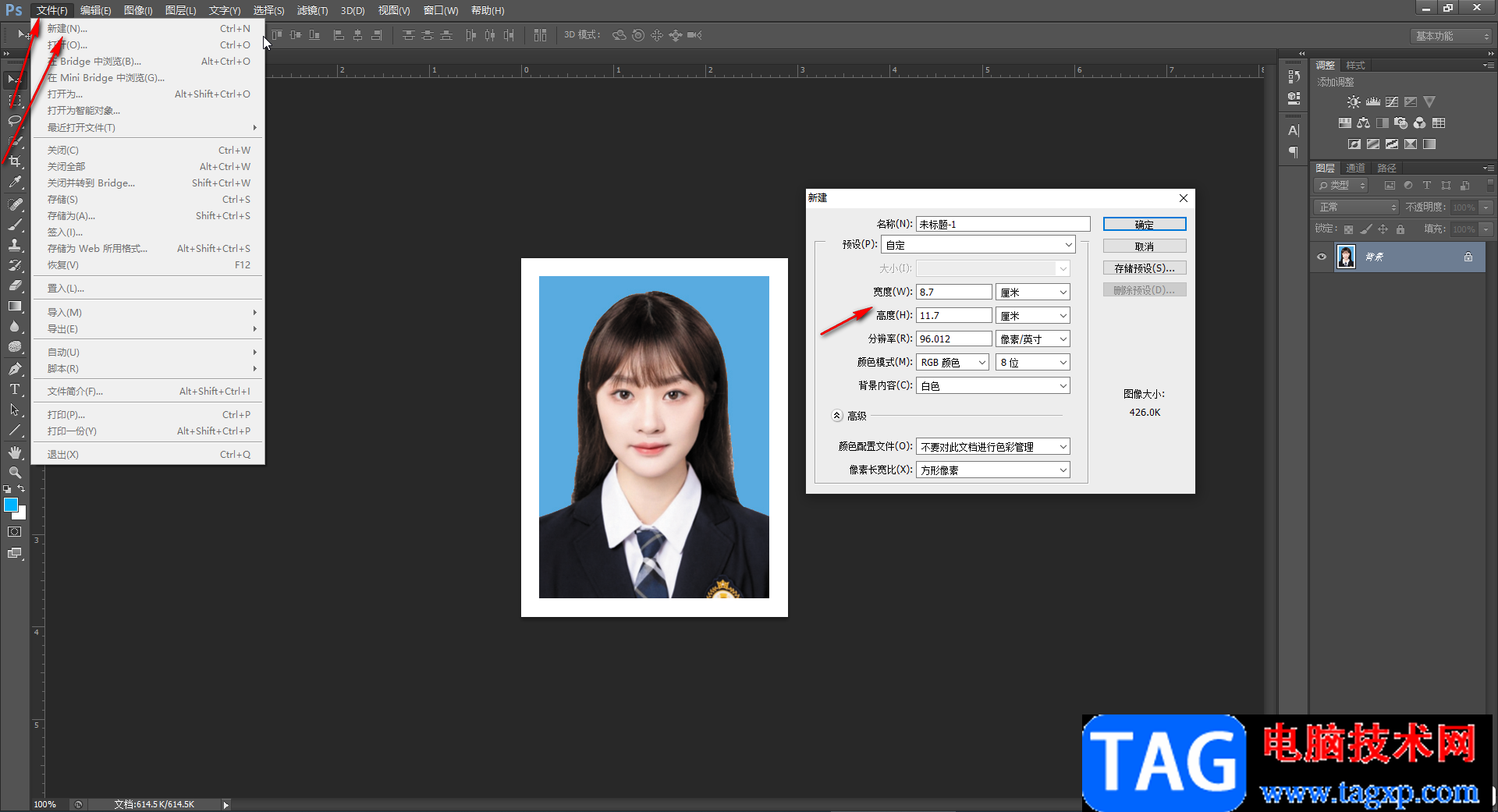Select the Sponge tool
Screen dimensions: 1498x812
15,347
